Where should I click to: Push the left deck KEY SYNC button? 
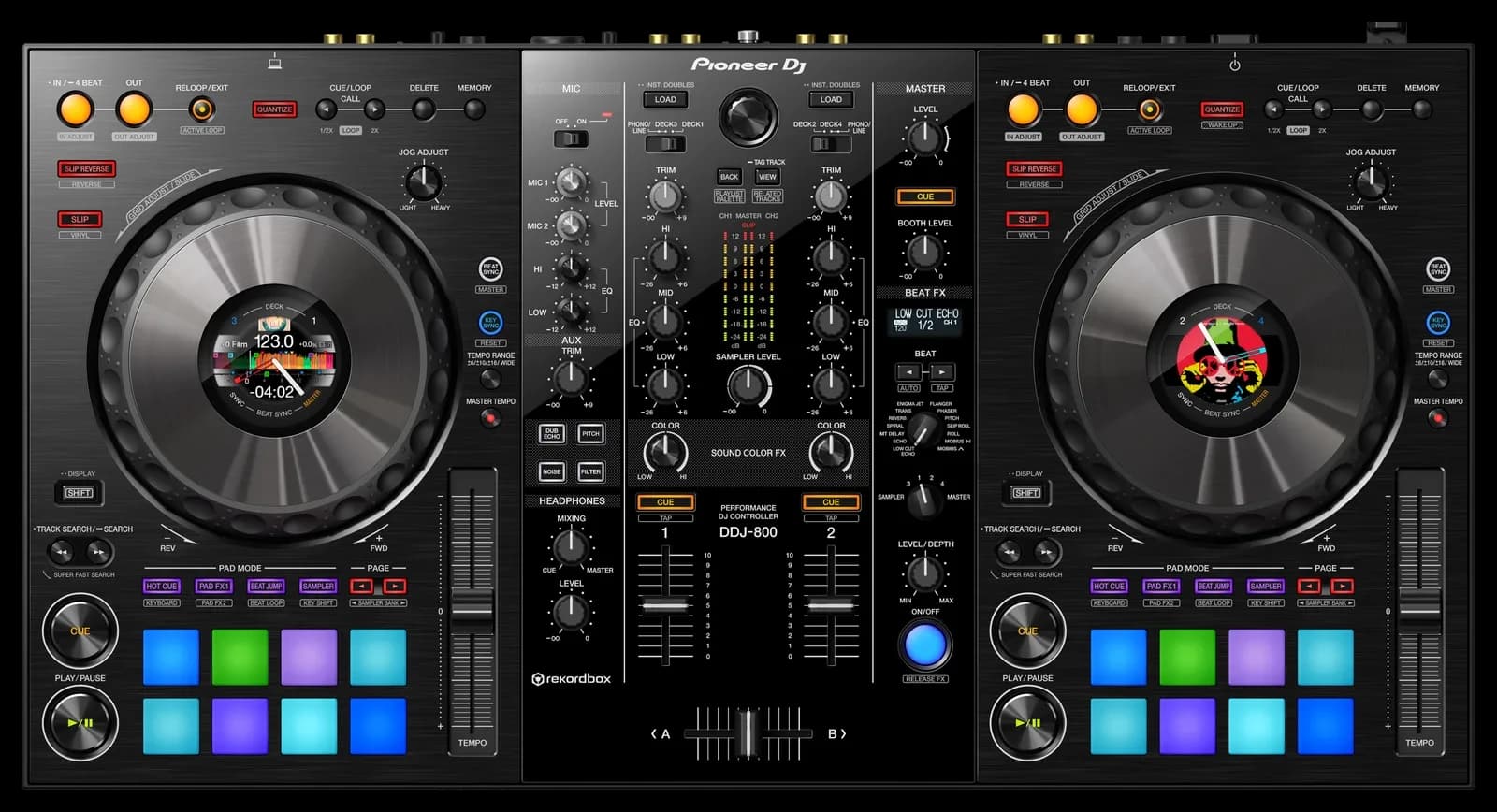(490, 323)
